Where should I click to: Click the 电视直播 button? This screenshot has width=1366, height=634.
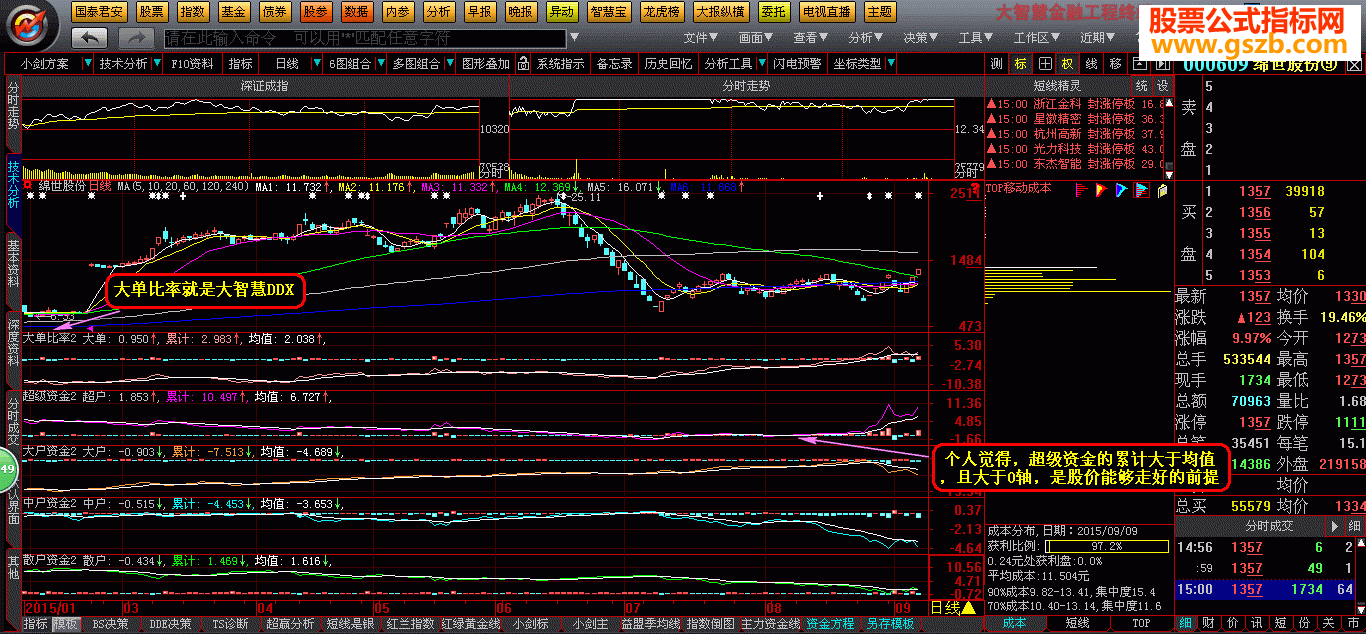pos(827,12)
